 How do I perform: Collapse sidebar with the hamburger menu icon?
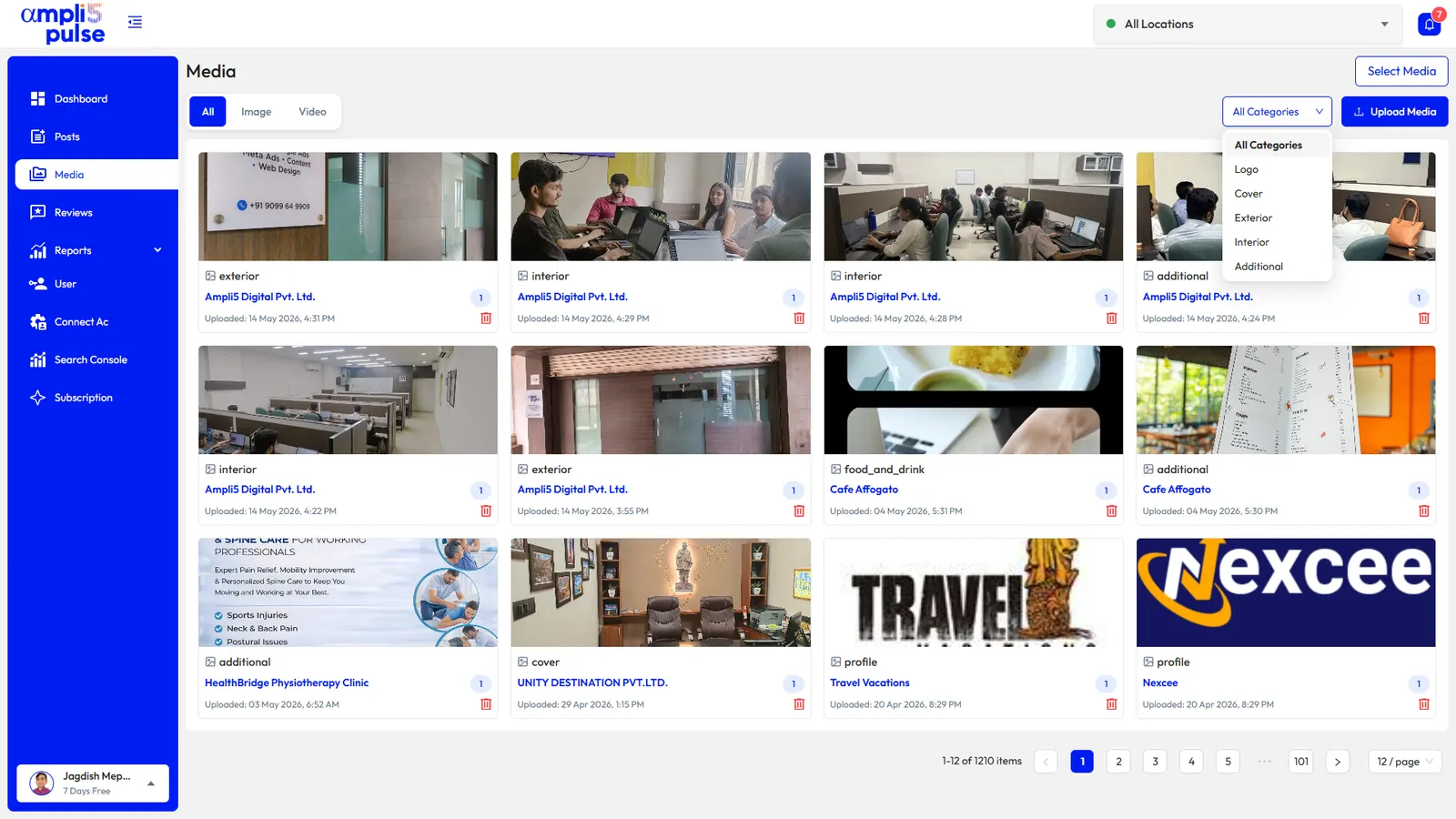coord(135,22)
